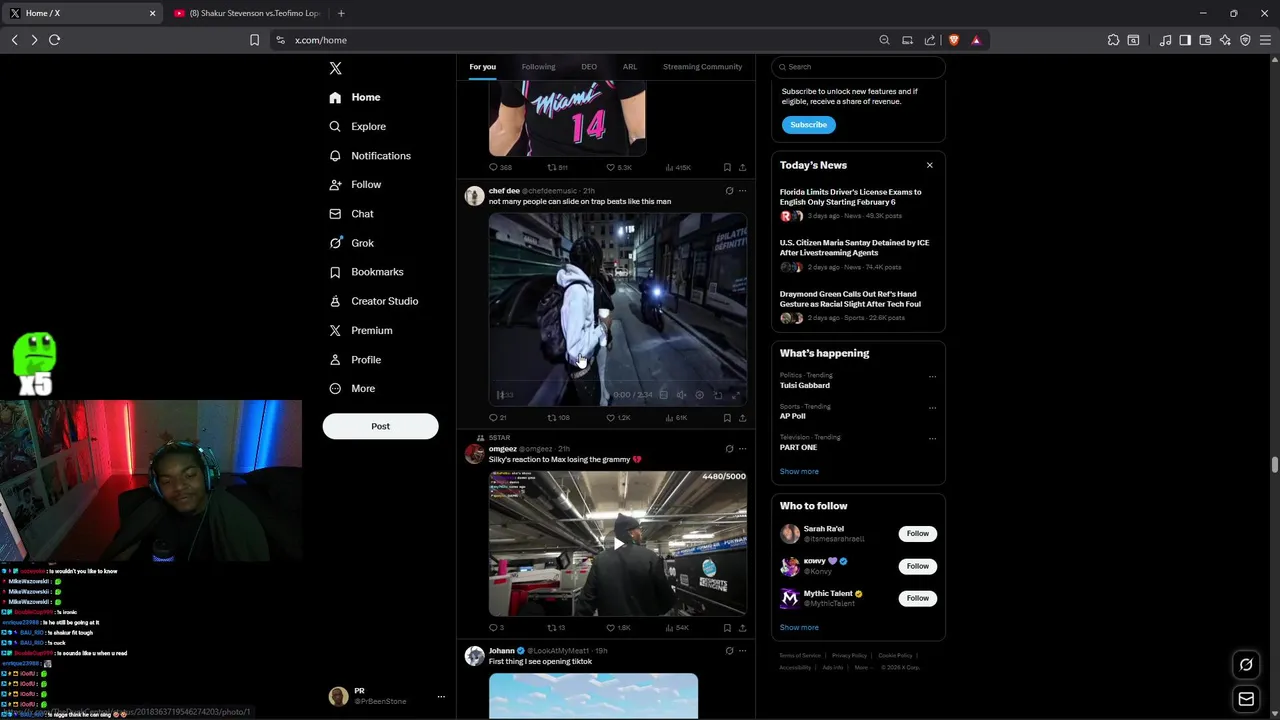Open more options on Johann's post
This screenshot has width=1280, height=720.
(x=742, y=651)
